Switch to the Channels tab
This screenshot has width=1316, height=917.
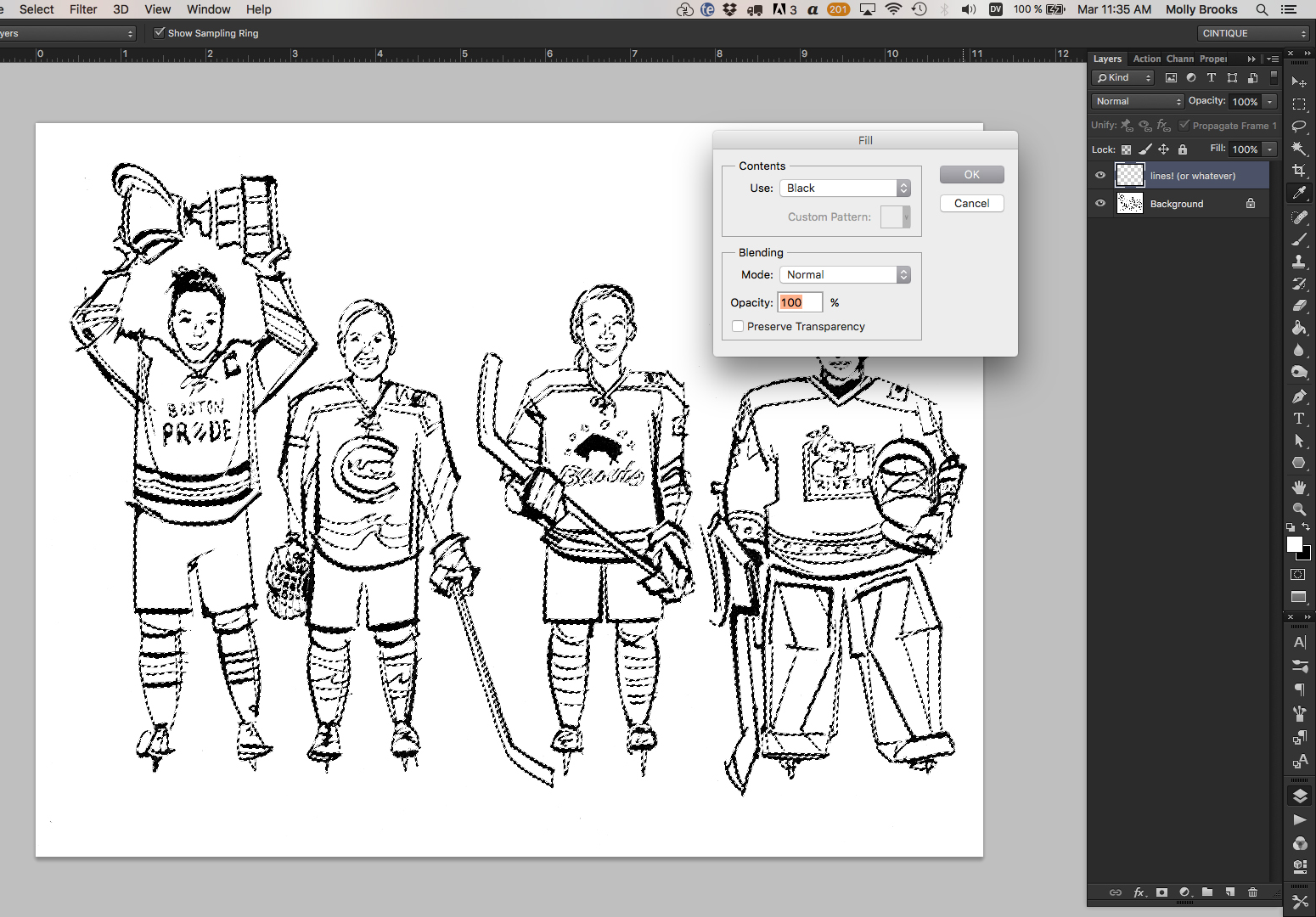(1179, 59)
